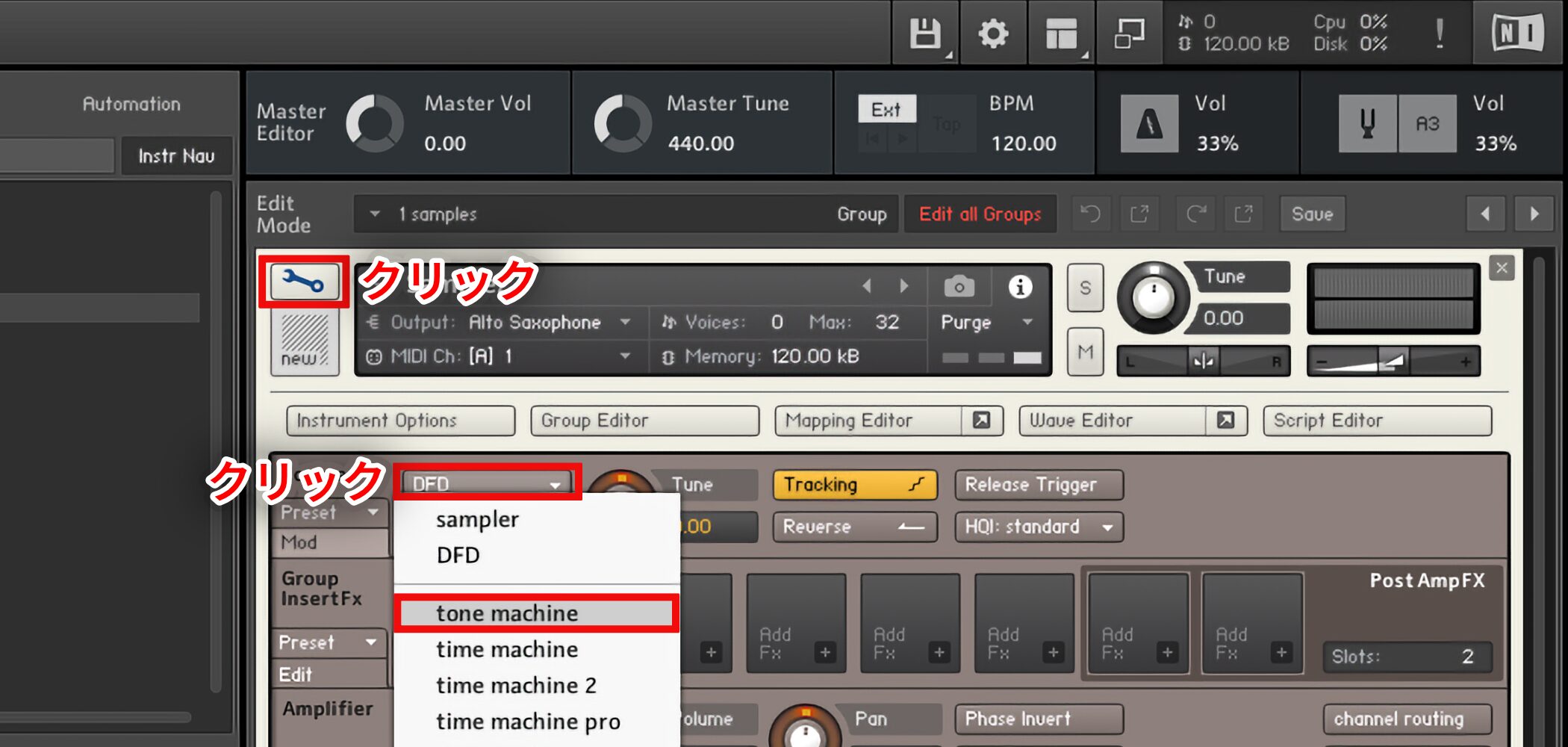Open the Script Editor
Viewport: 1568px width, 747px height.
pyautogui.click(x=1377, y=421)
